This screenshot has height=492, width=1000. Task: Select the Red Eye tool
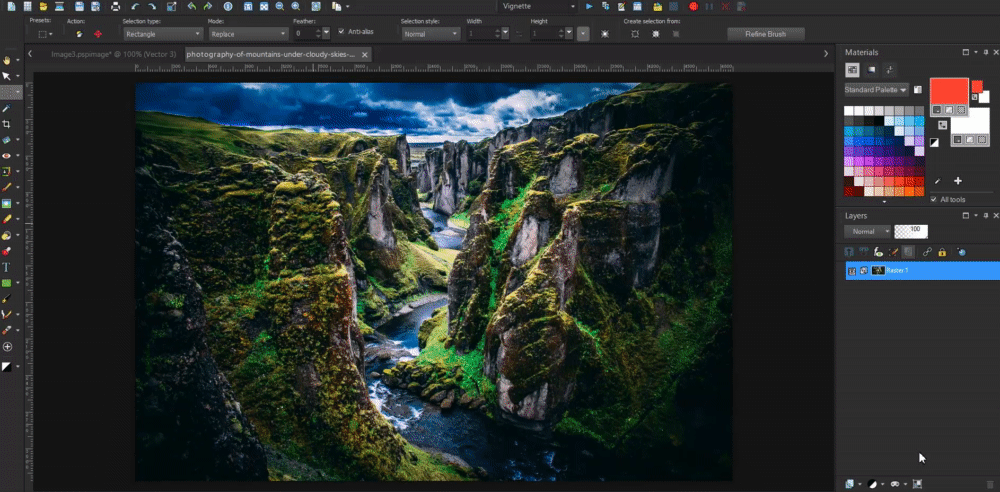coord(7,156)
